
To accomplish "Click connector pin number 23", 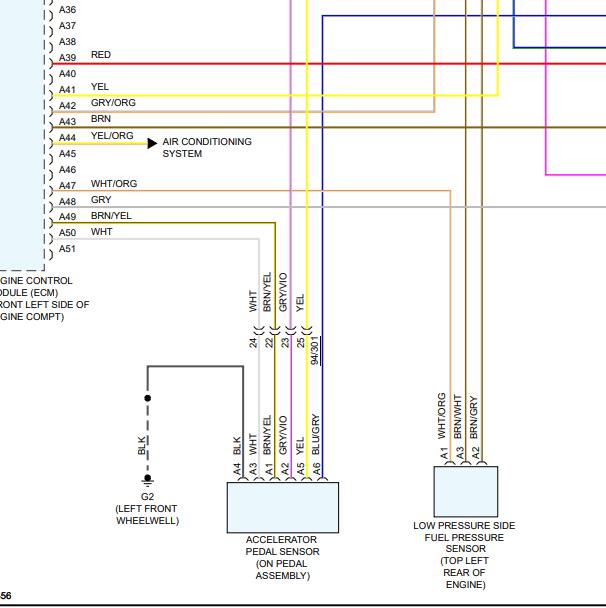I will [285, 343].
